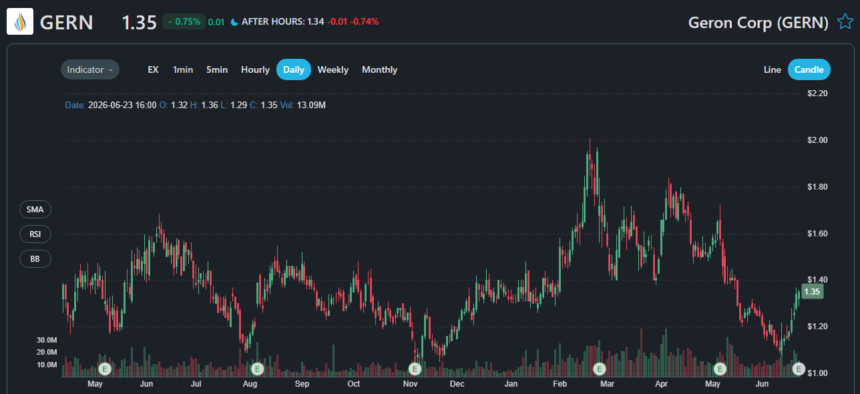Open the early May 2026 earnings marker
Screen dimensions: 860x394
coord(720,368)
